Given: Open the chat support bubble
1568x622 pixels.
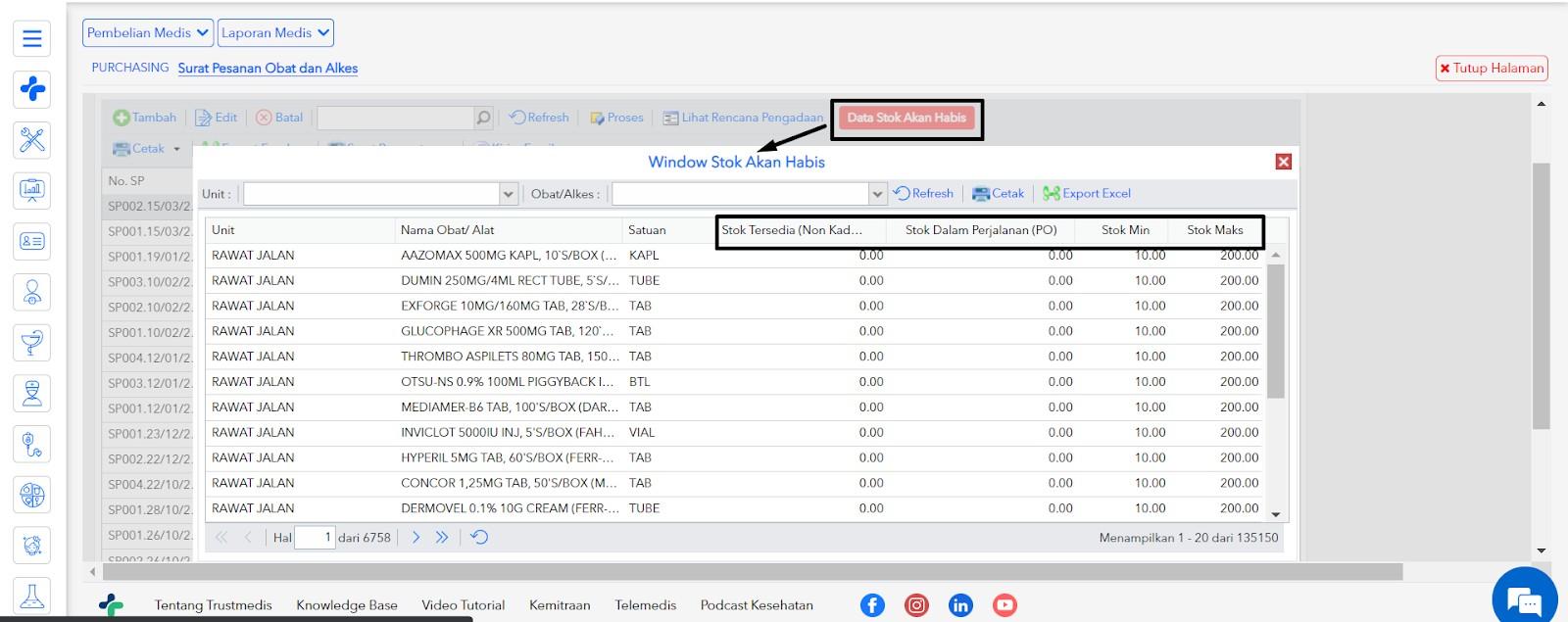Looking at the screenshot, I should click(1526, 598).
